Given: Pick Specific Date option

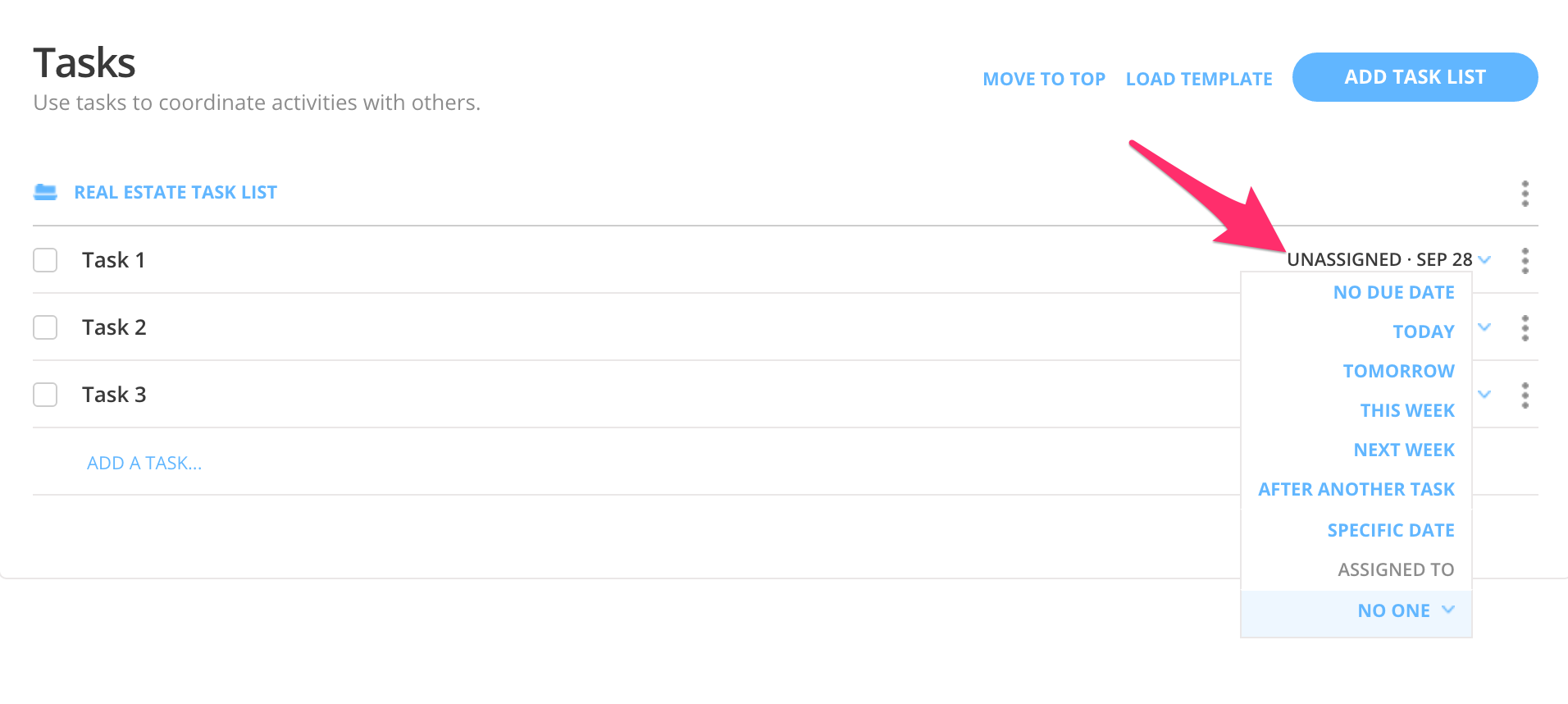Looking at the screenshot, I should point(1390,531).
